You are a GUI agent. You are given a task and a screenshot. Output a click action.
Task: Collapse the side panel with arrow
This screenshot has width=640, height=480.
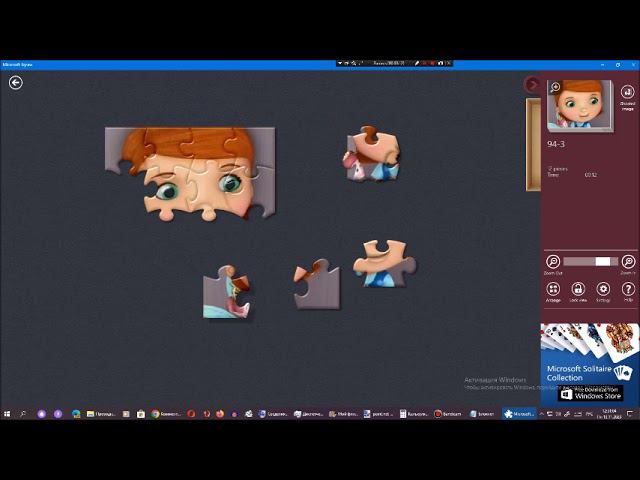pyautogui.click(x=532, y=84)
